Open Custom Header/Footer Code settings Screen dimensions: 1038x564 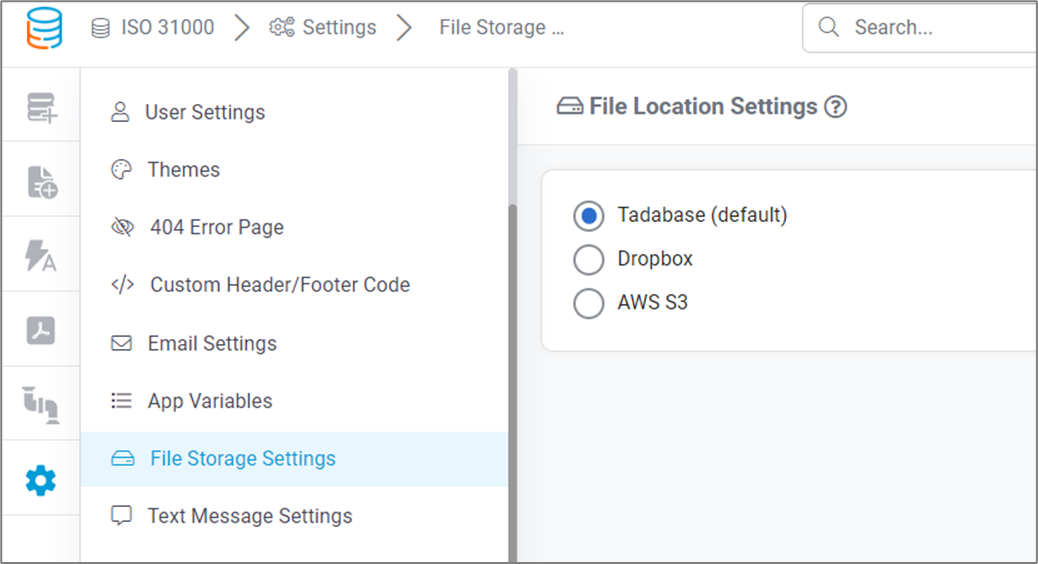click(294, 285)
